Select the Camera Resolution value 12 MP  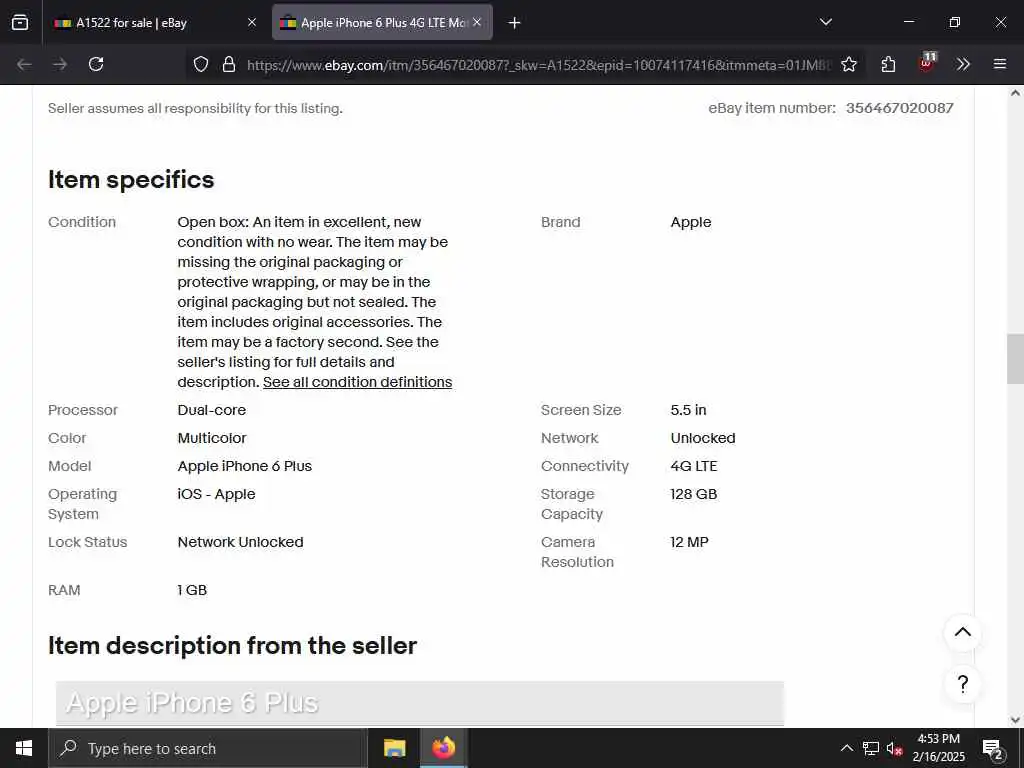click(689, 542)
